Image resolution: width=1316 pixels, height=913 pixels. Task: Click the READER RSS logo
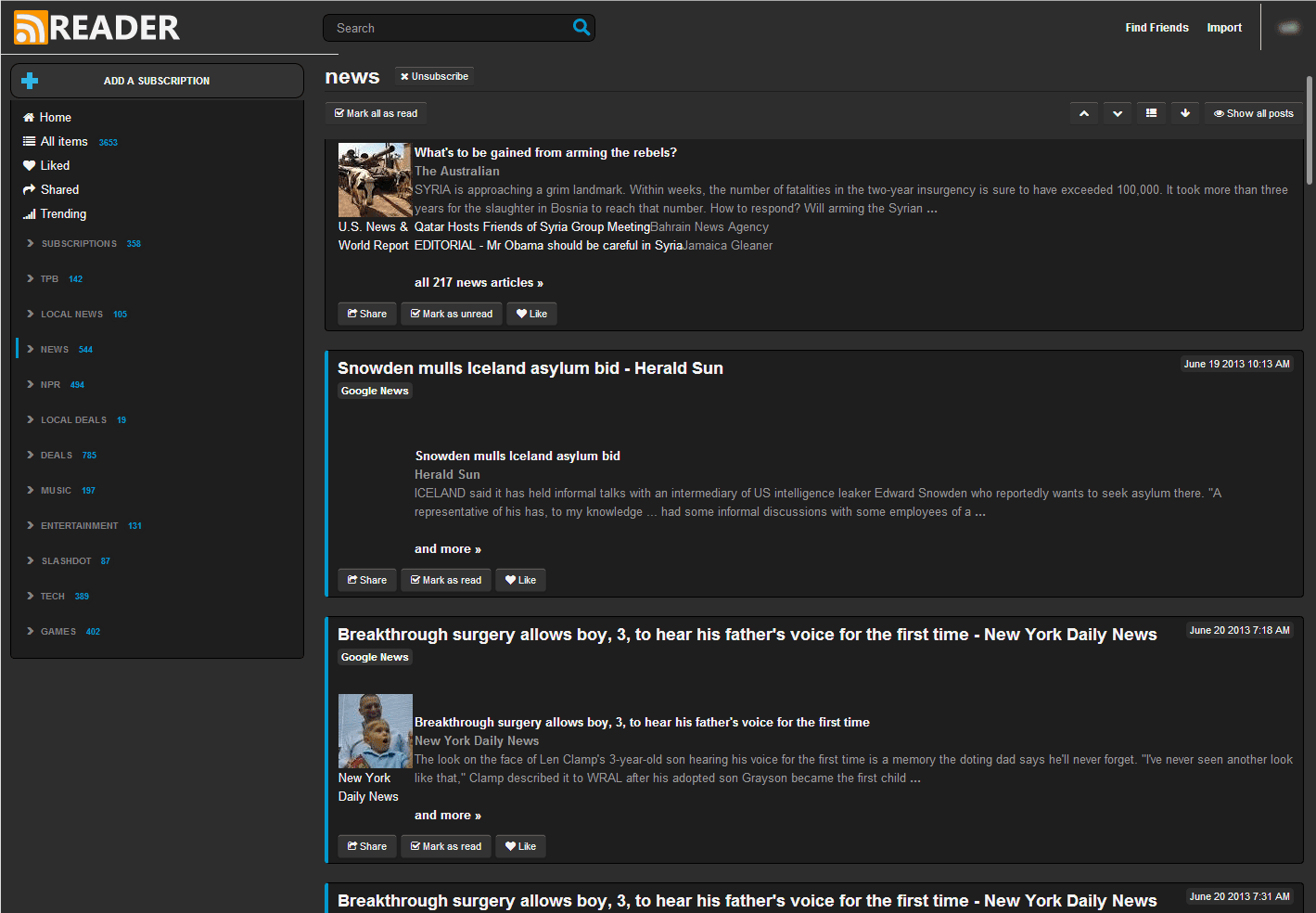(96, 28)
